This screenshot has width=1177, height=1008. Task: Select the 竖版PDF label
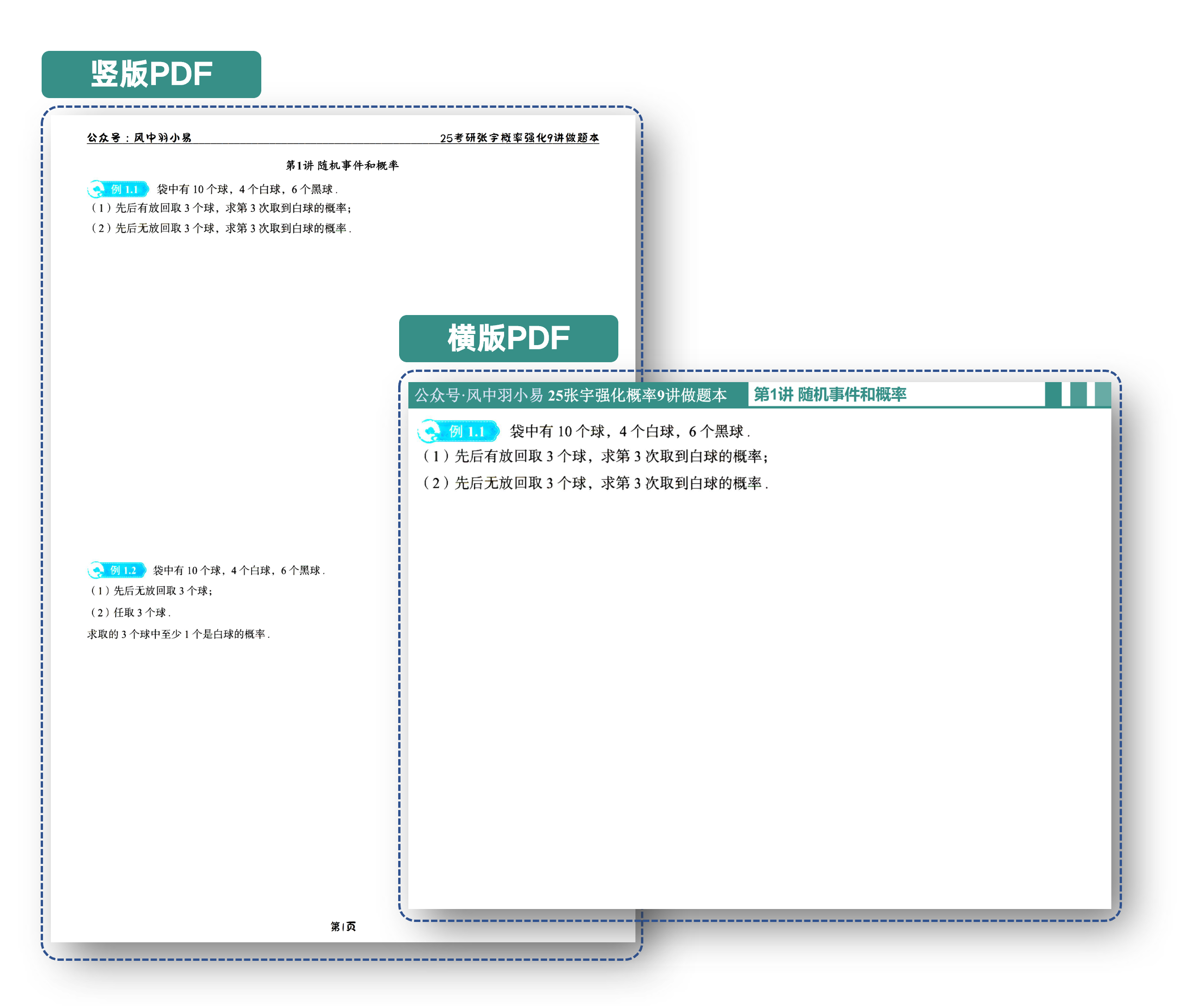pos(151,74)
